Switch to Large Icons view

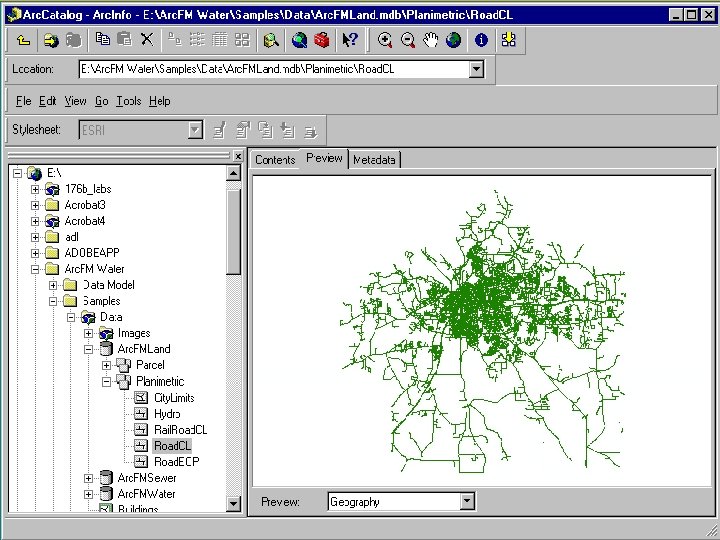tap(174, 40)
